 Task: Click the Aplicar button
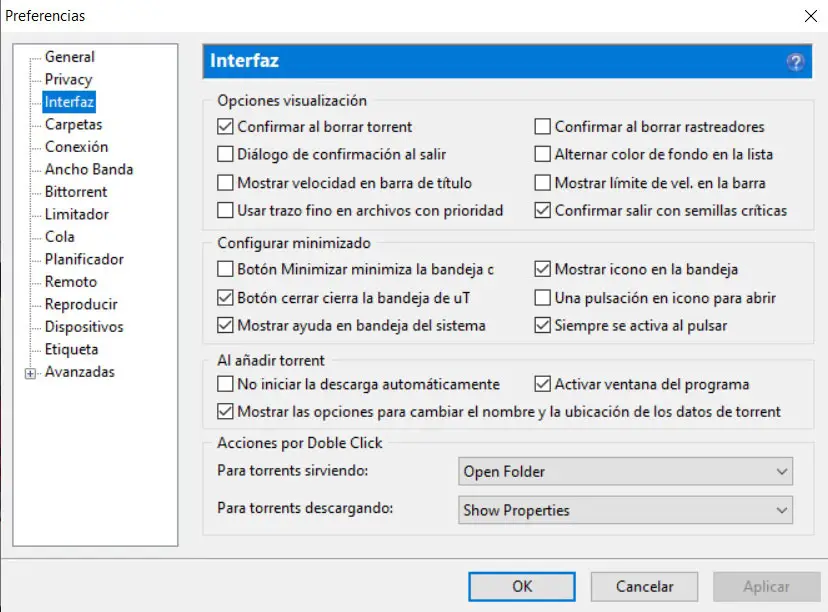(767, 587)
